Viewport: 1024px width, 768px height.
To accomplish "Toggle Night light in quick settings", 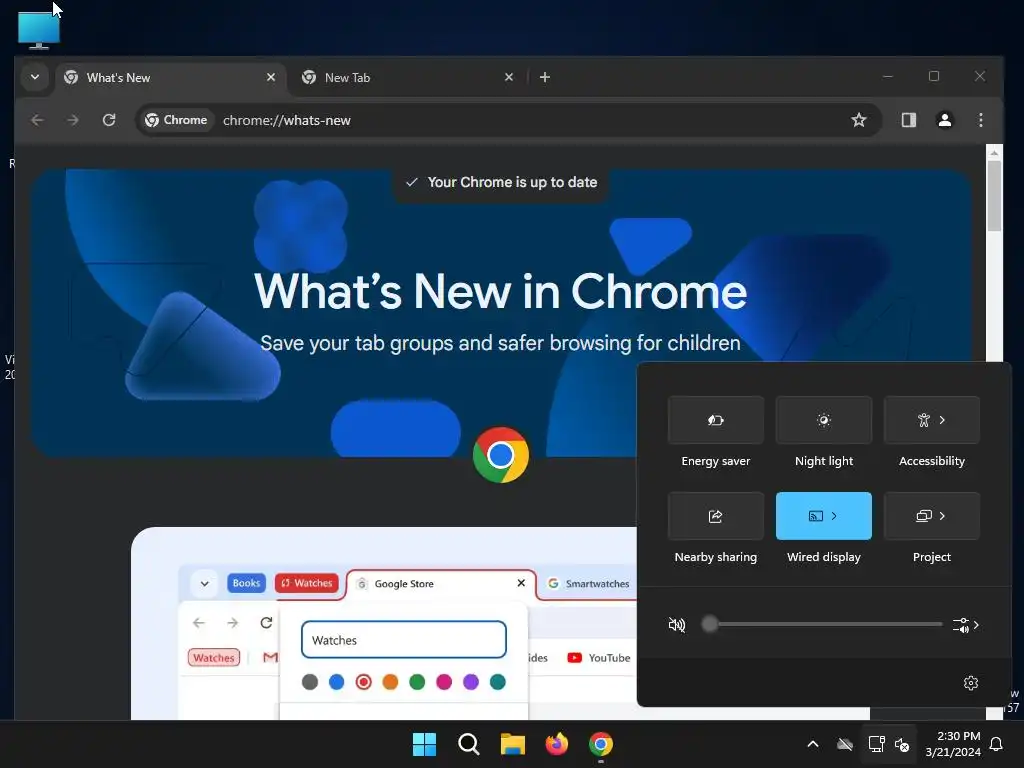I will click(x=824, y=420).
